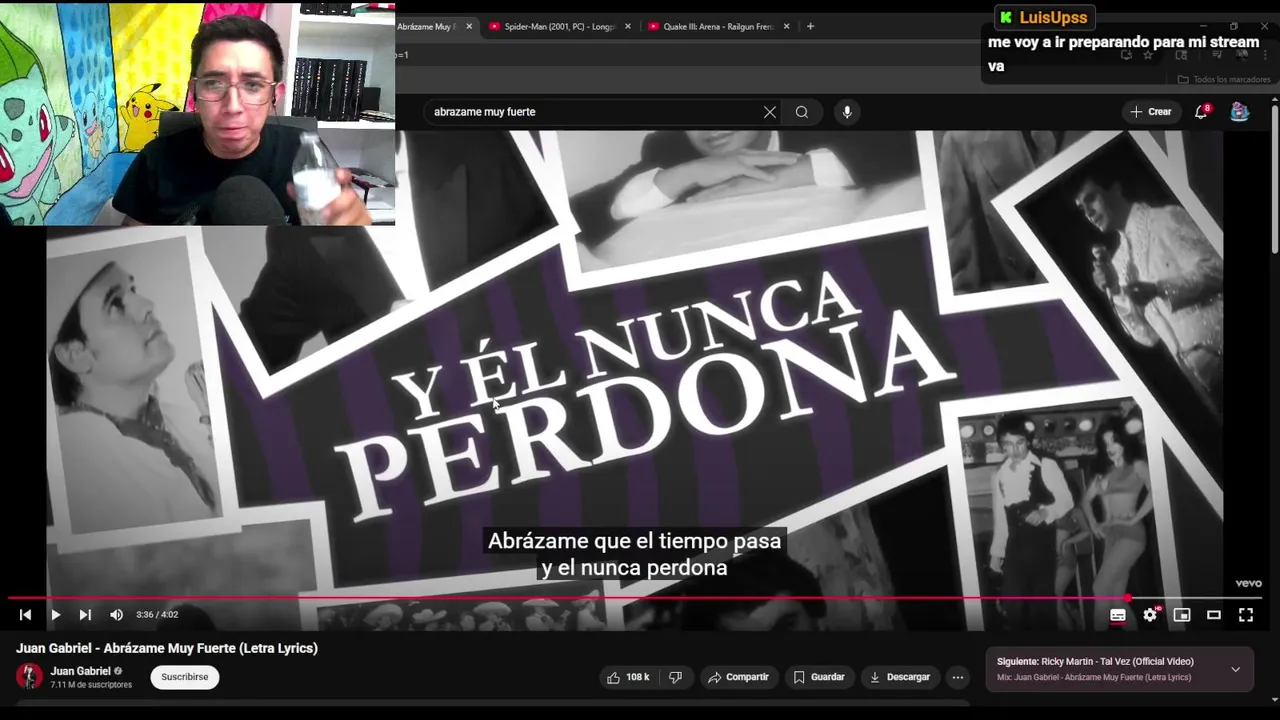Like the video with thumbs up 108 k
Image resolution: width=1280 pixels, height=720 pixels.
click(628, 677)
